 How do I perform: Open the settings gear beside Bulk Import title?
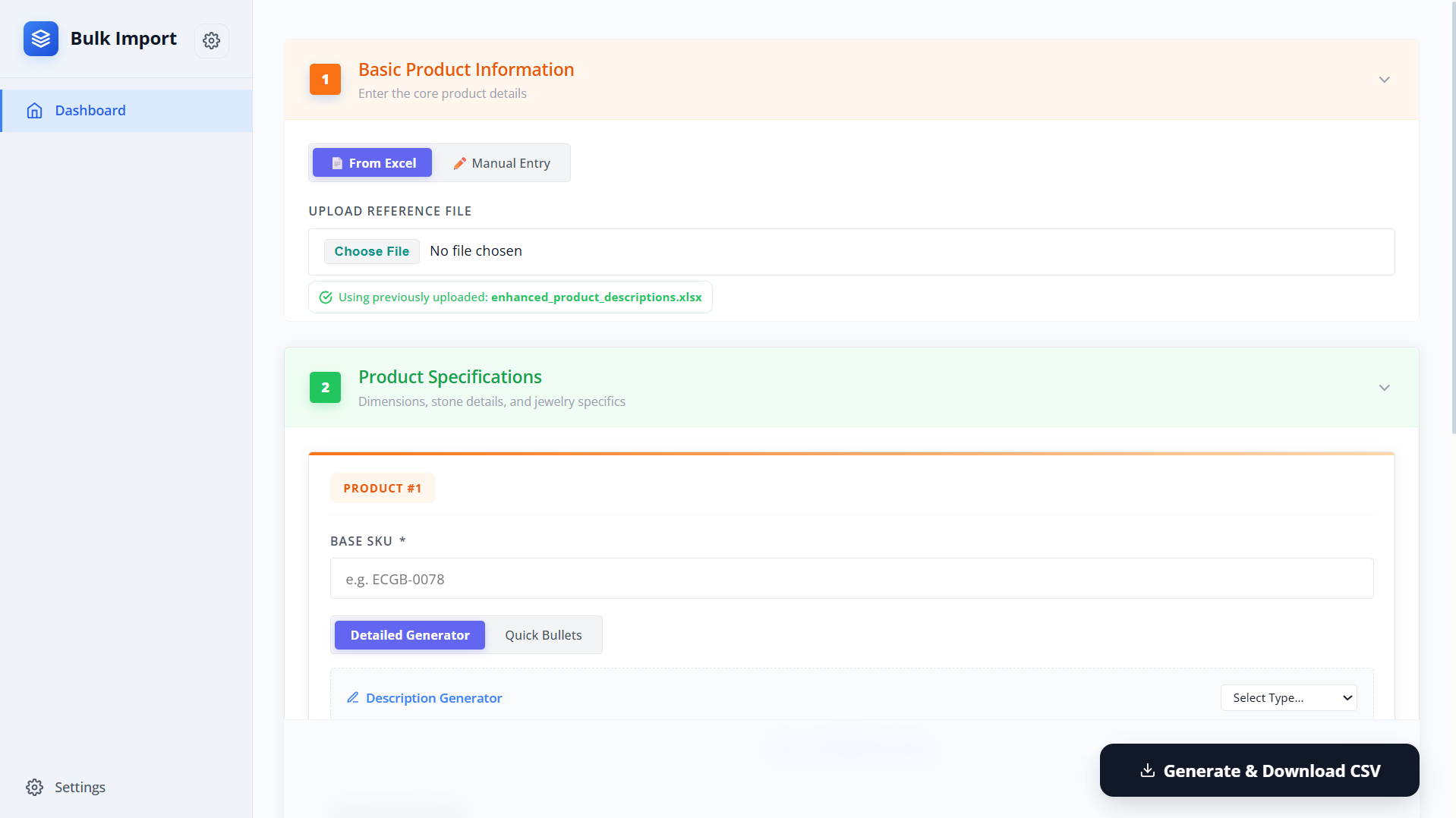point(211,41)
